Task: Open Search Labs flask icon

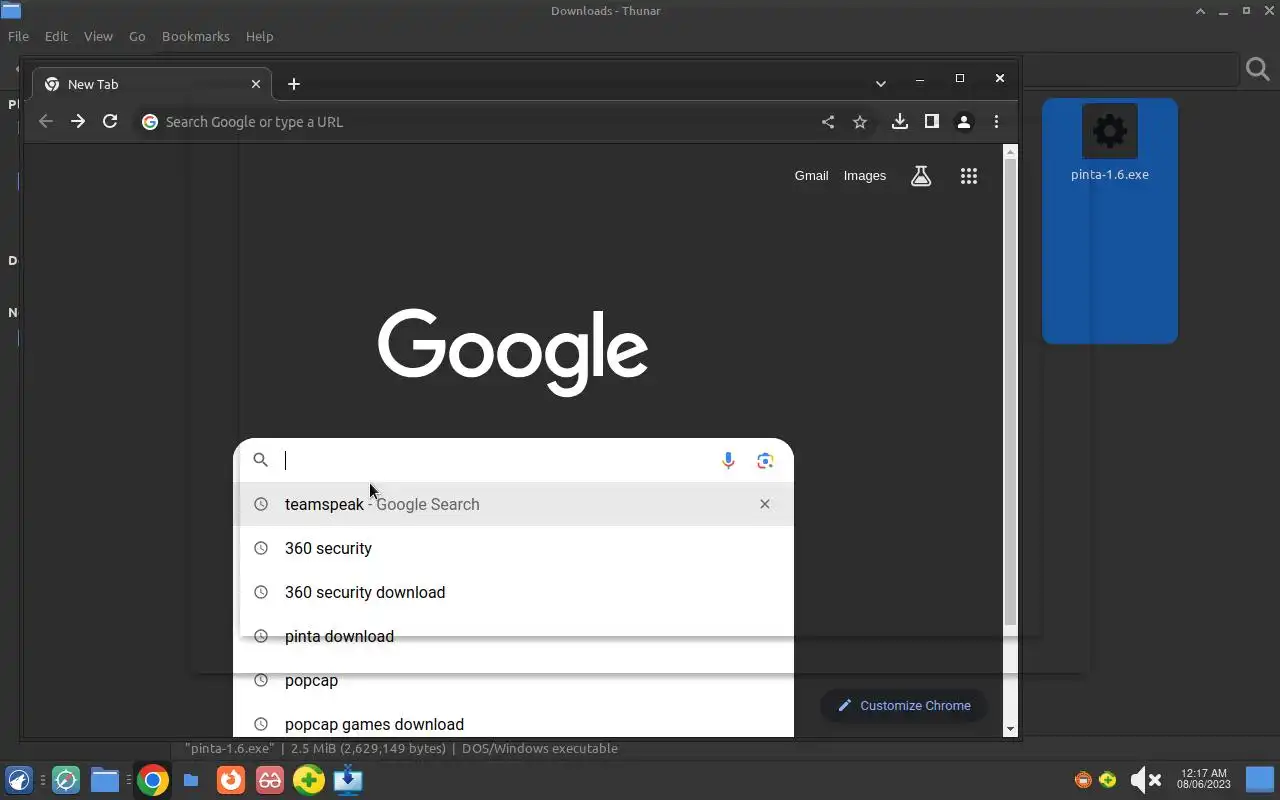Action: (921, 176)
